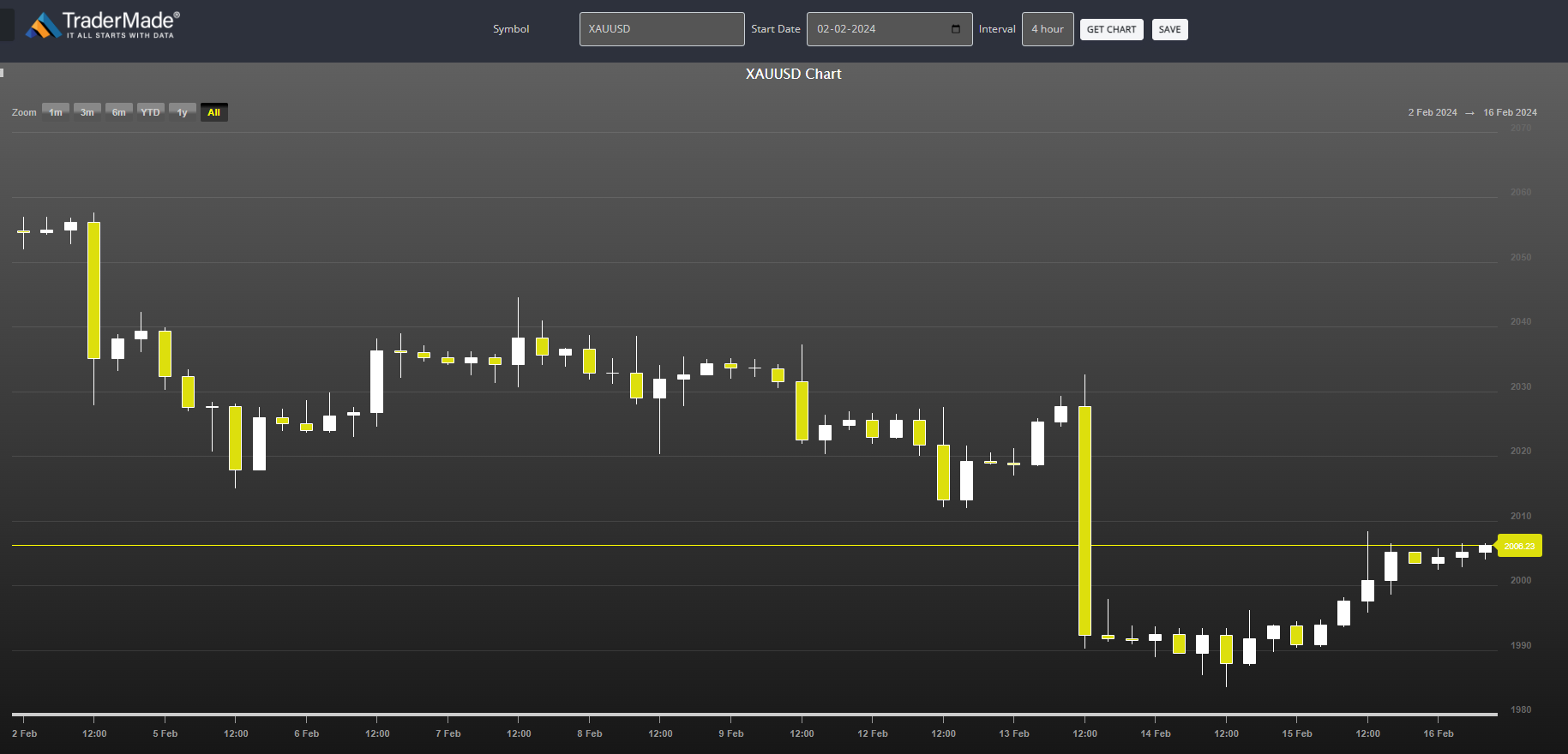This screenshot has height=754, width=1568.
Task: Select the 6m zoom range
Action: point(119,112)
